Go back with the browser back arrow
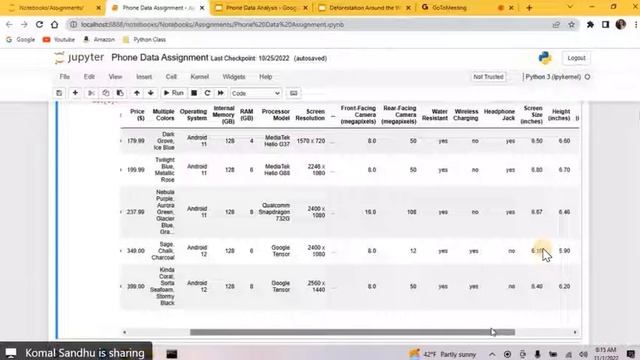This screenshot has height=360, width=640. pyautogui.click(x=9, y=24)
